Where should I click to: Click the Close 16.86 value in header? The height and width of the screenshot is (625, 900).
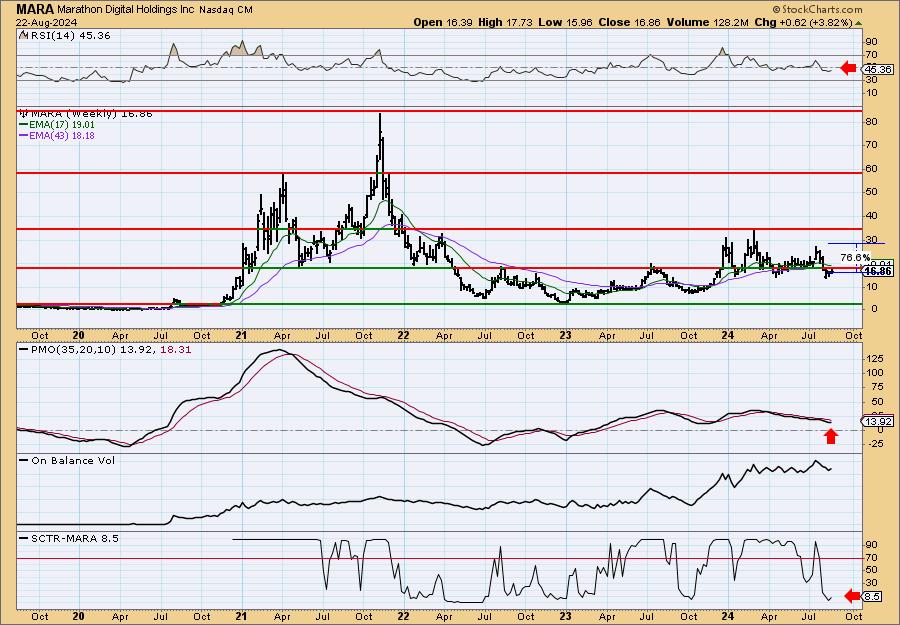tap(630, 22)
